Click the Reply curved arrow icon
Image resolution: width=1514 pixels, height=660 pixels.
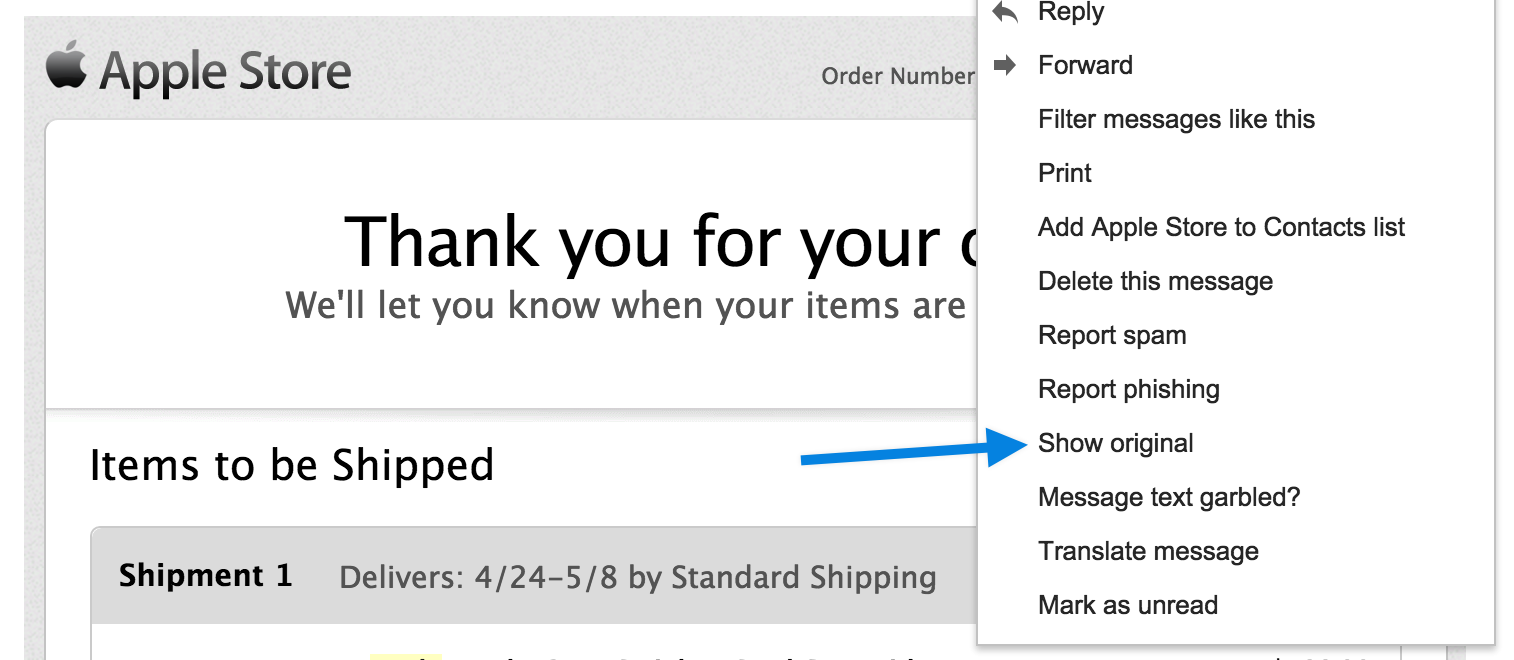coord(1005,13)
